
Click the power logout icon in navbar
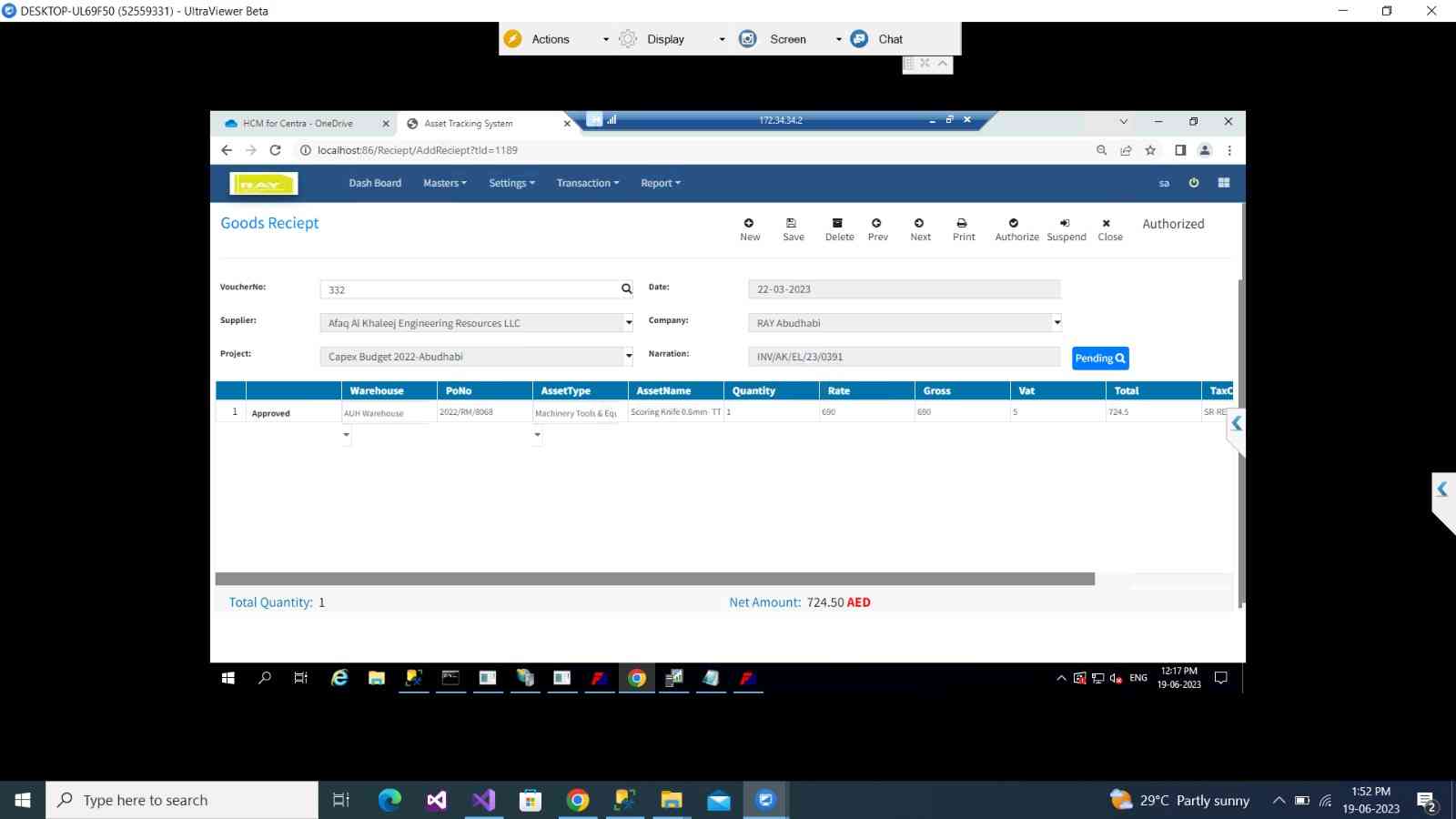point(1194,183)
